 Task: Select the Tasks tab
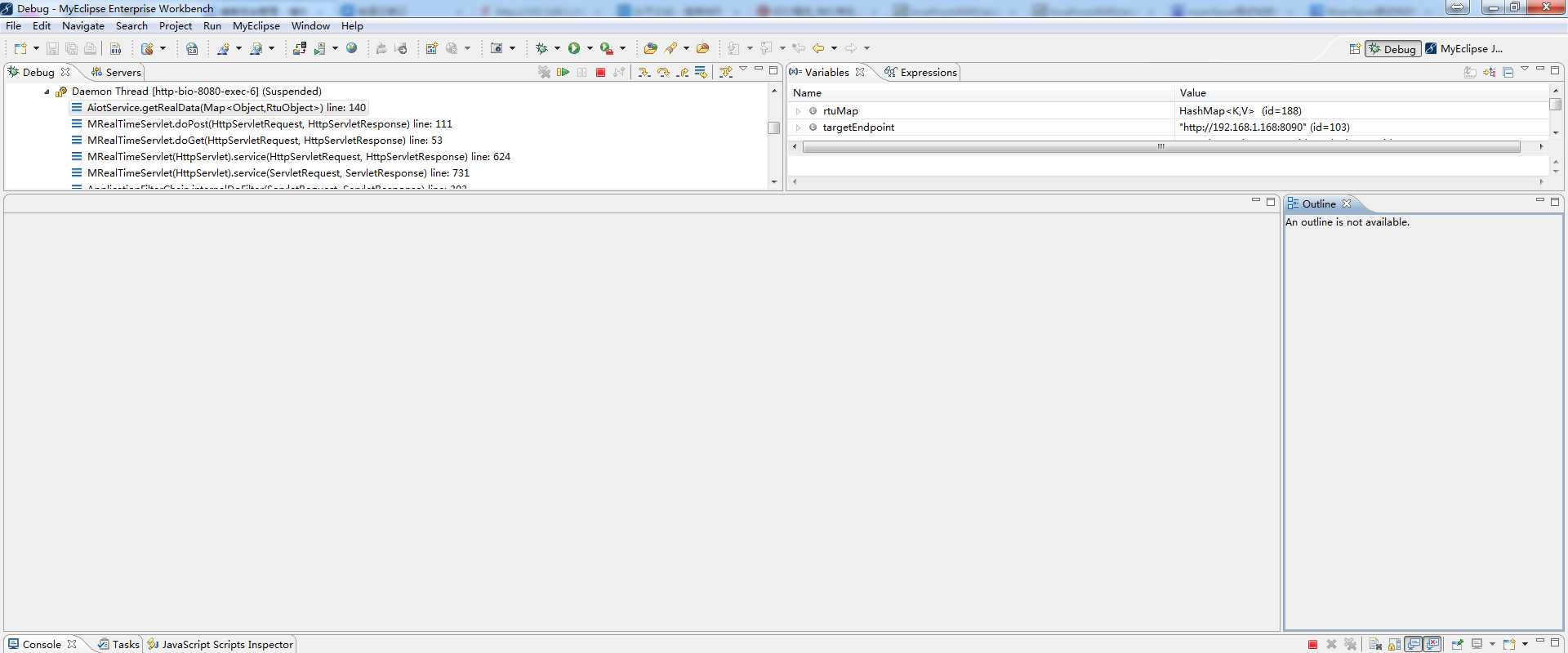(x=118, y=644)
